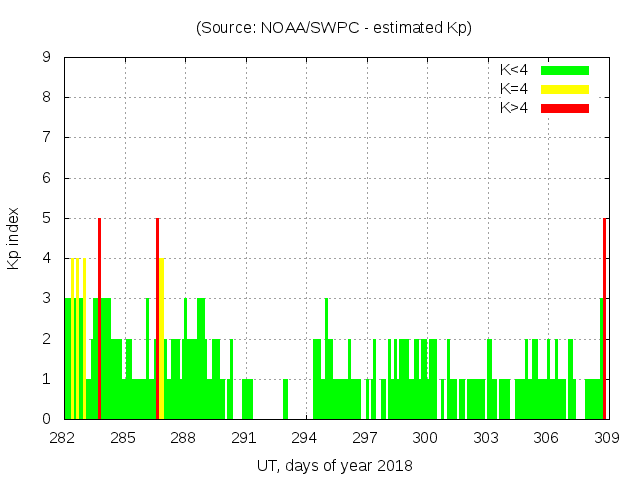Select the 300 tick label on x-axis
The width and height of the screenshot is (640, 480).
click(x=425, y=438)
